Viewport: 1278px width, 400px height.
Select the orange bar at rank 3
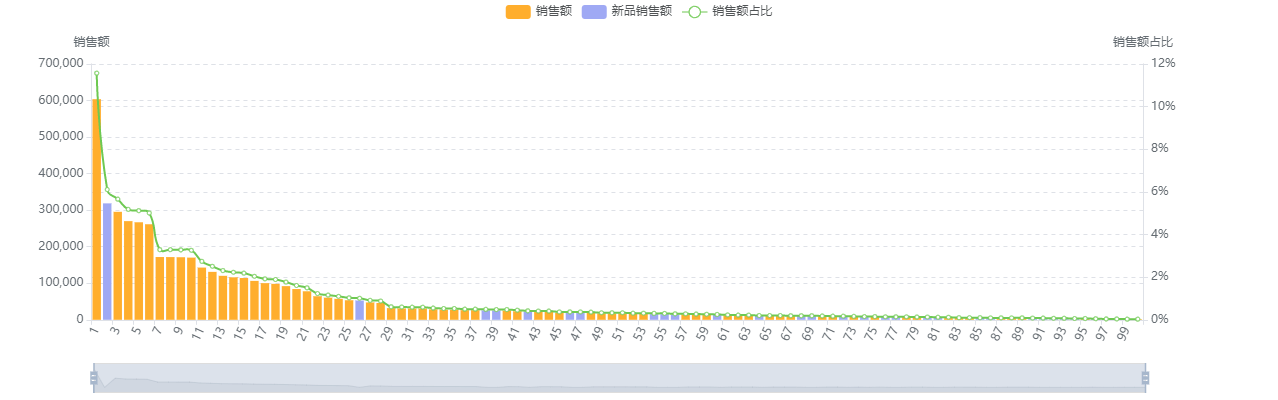[x=117, y=266]
